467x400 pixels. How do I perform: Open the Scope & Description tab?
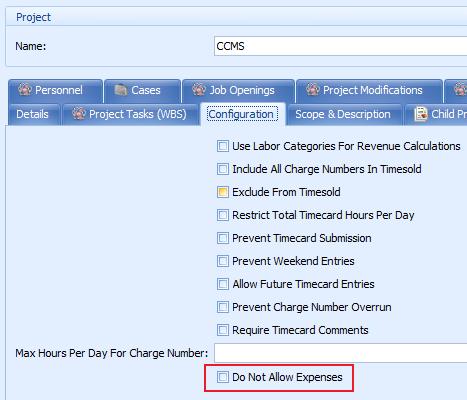pos(345,114)
